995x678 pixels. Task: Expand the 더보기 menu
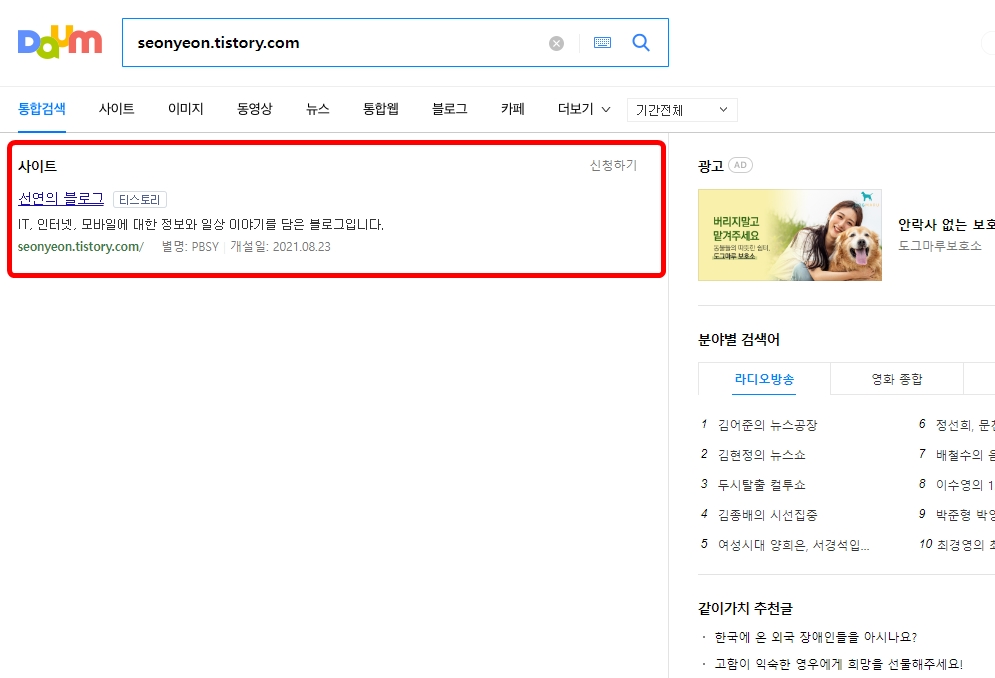(584, 109)
